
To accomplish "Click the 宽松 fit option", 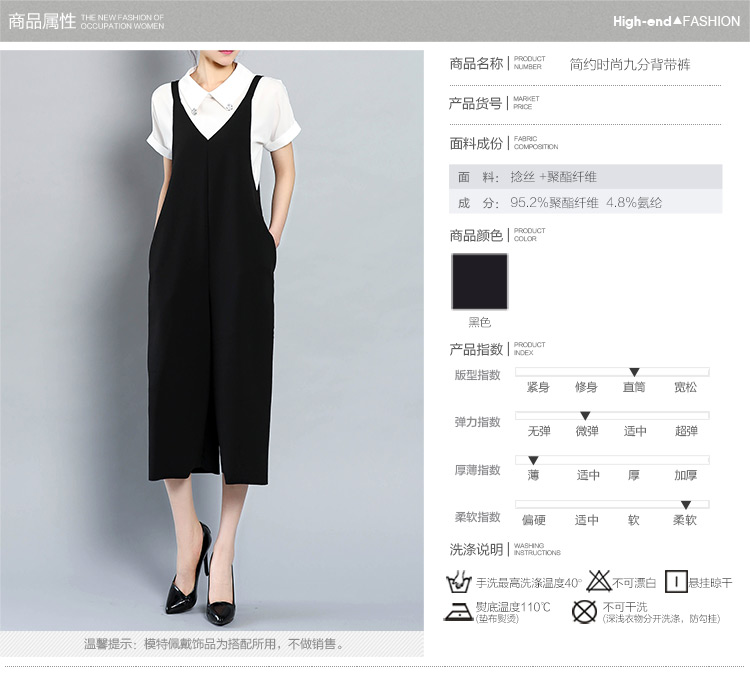I will (x=685, y=387).
